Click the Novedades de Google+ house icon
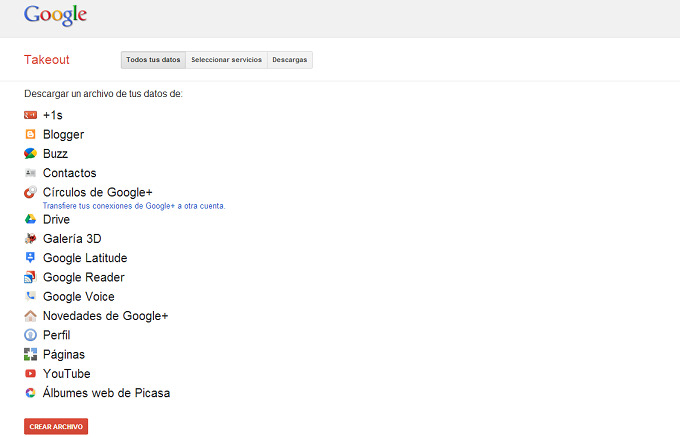This screenshot has width=680, height=437. pyautogui.click(x=30, y=316)
